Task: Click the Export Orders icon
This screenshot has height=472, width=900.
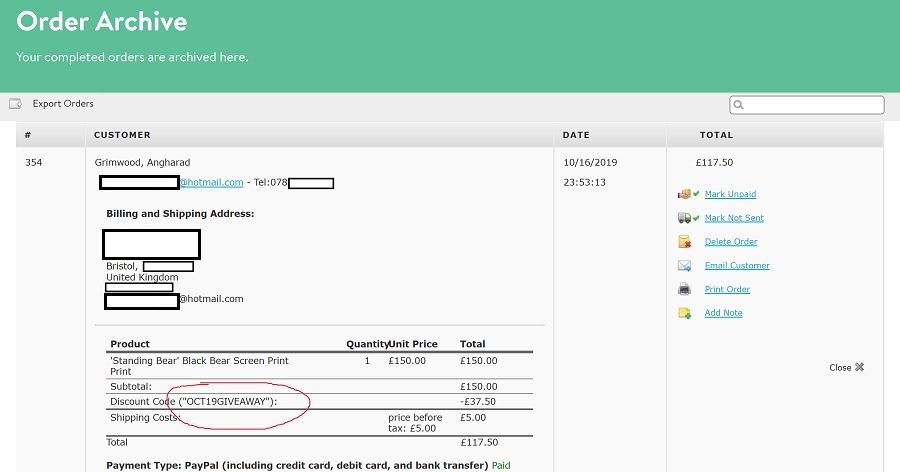Action: (x=15, y=104)
